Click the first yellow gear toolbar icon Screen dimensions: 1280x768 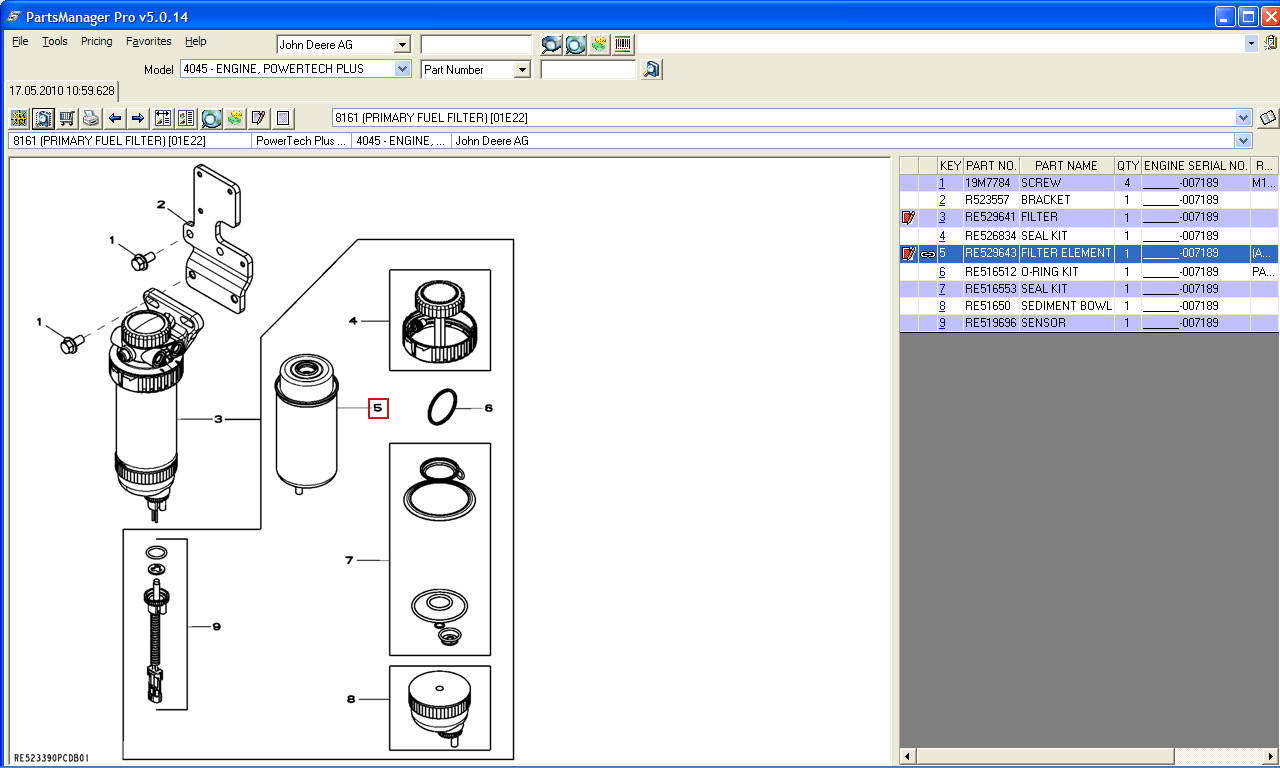19,118
